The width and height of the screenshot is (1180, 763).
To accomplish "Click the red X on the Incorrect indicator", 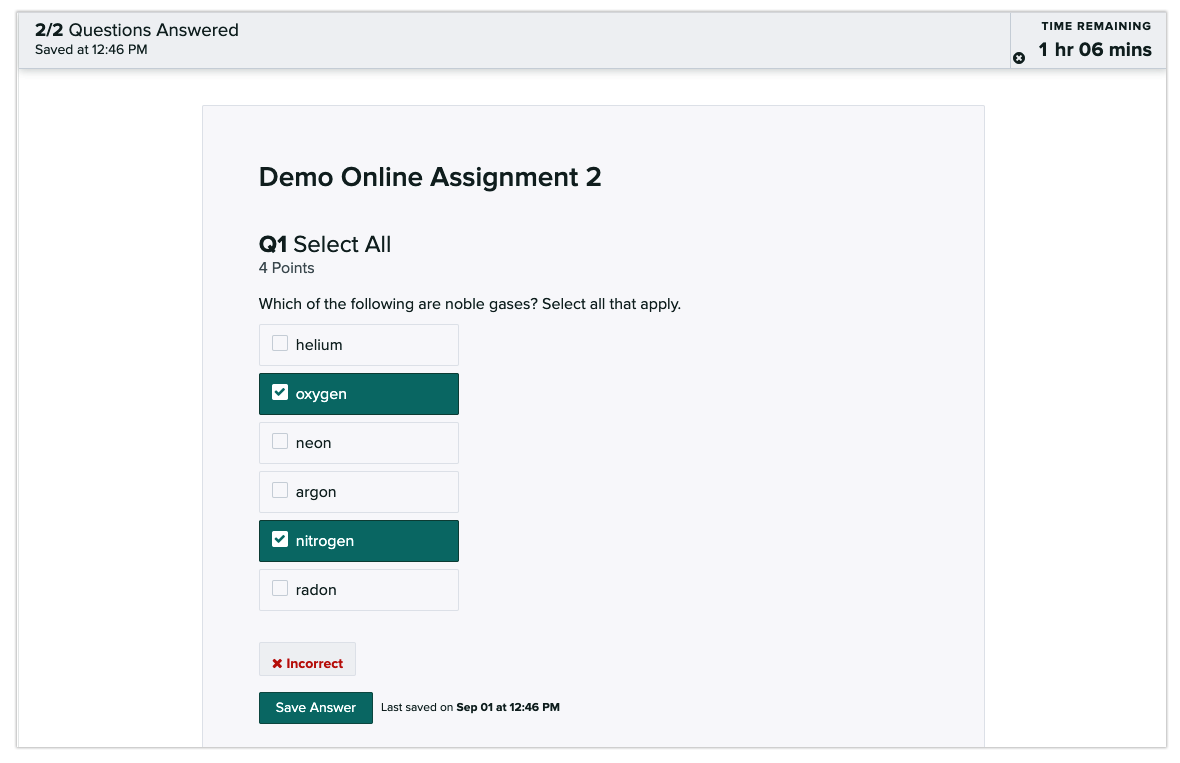I will click(279, 662).
